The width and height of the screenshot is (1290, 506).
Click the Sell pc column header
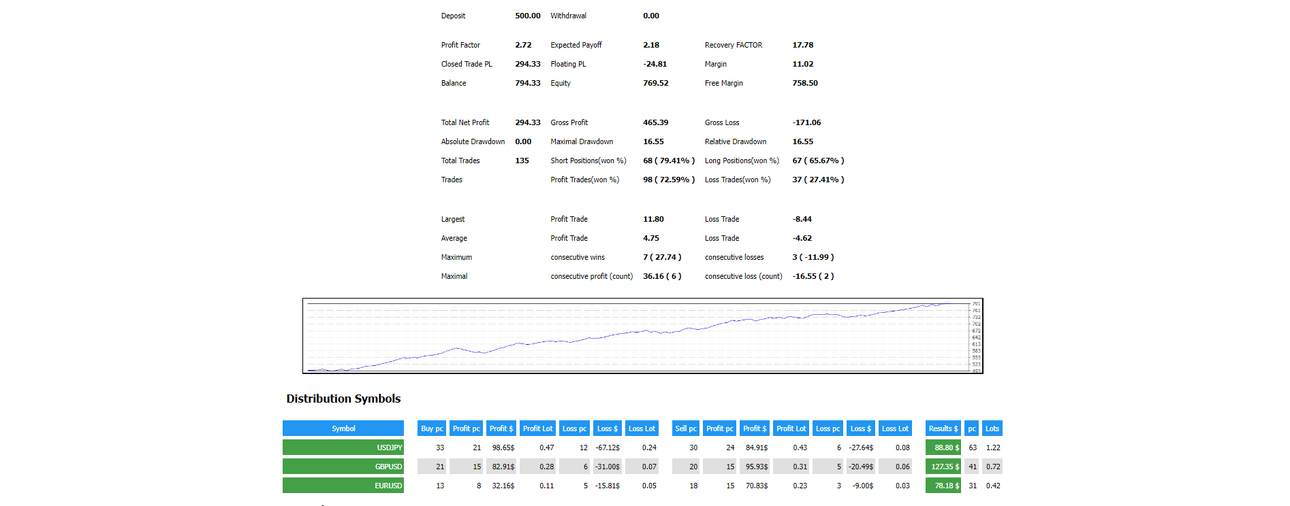688,428
